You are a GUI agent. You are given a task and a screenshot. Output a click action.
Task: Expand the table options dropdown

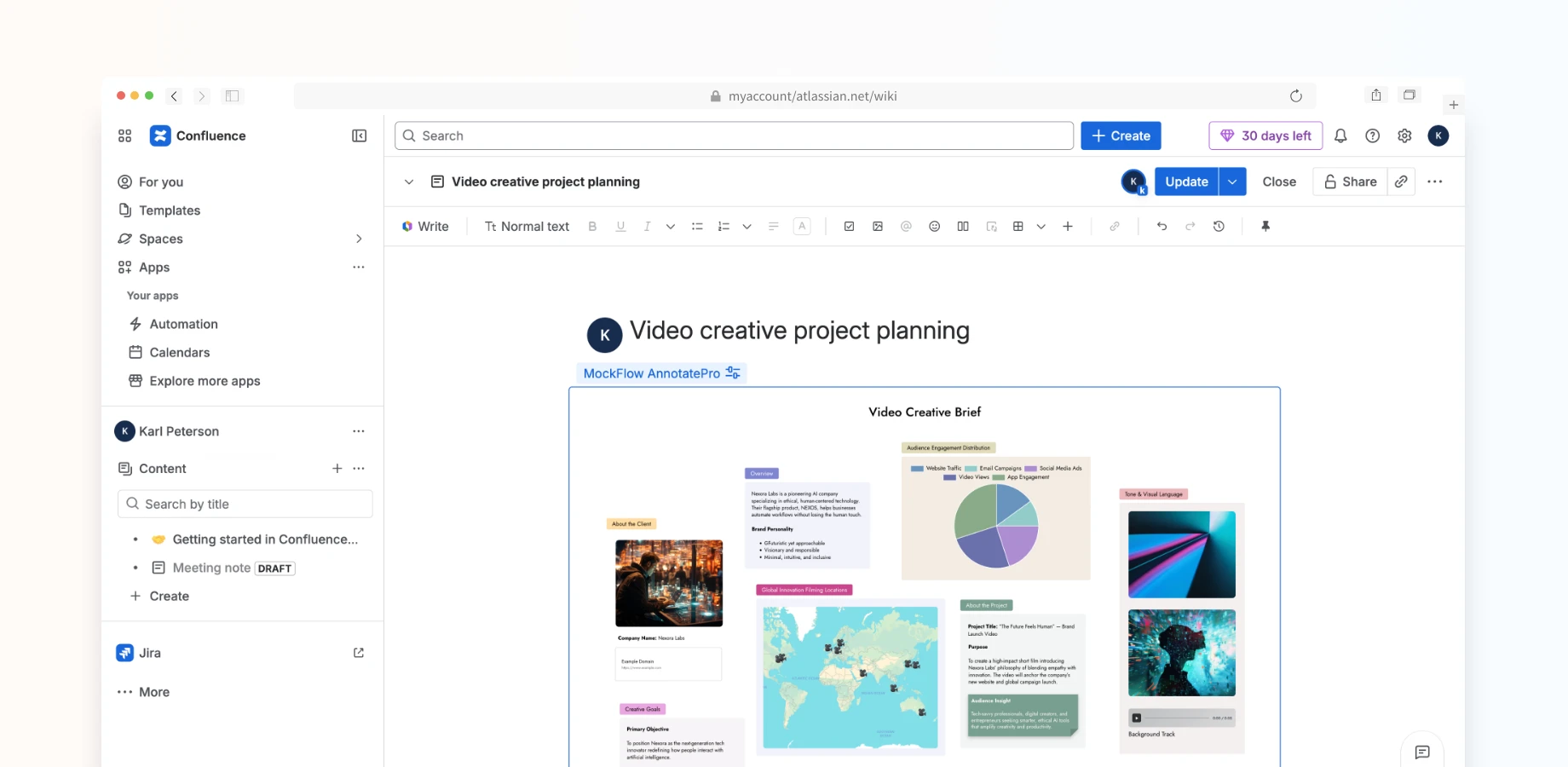click(x=1041, y=227)
